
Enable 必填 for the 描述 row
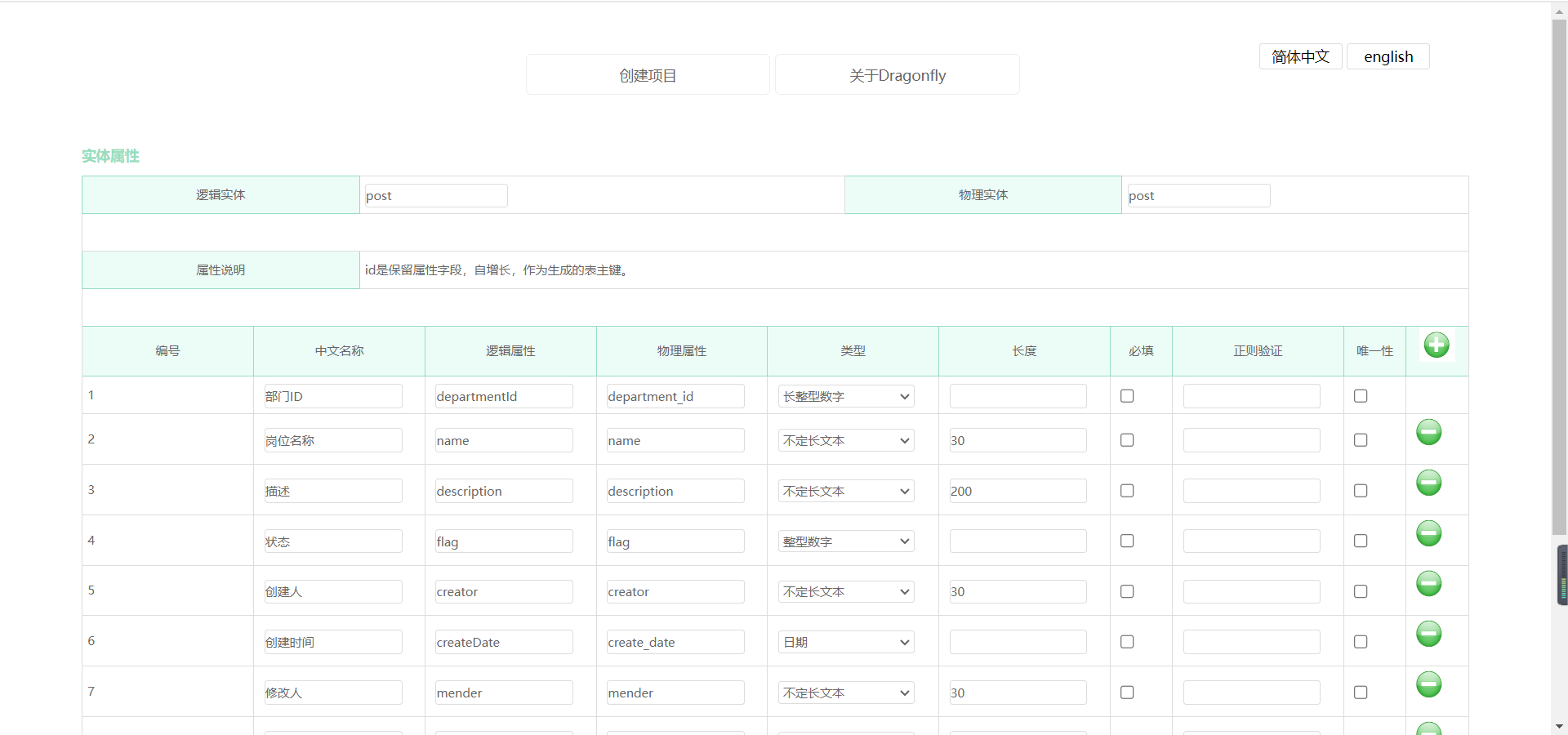tap(1127, 491)
